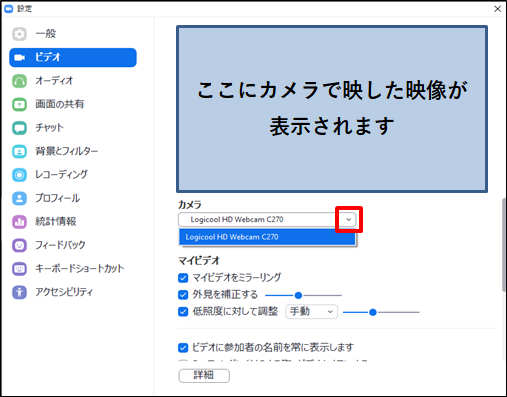The width and height of the screenshot is (507, 397).
Task: Click the camera combo box field
Action: 267,220
